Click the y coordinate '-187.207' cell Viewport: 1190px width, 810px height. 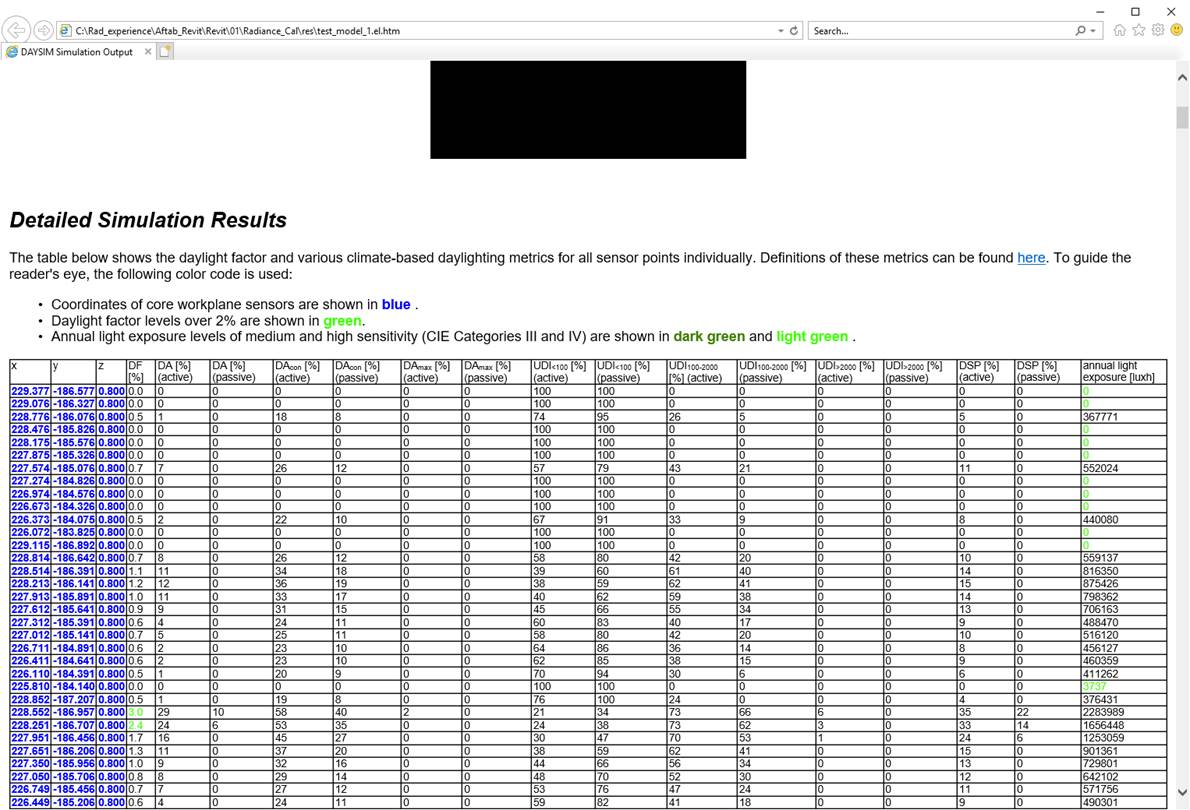pyautogui.click(x=74, y=700)
